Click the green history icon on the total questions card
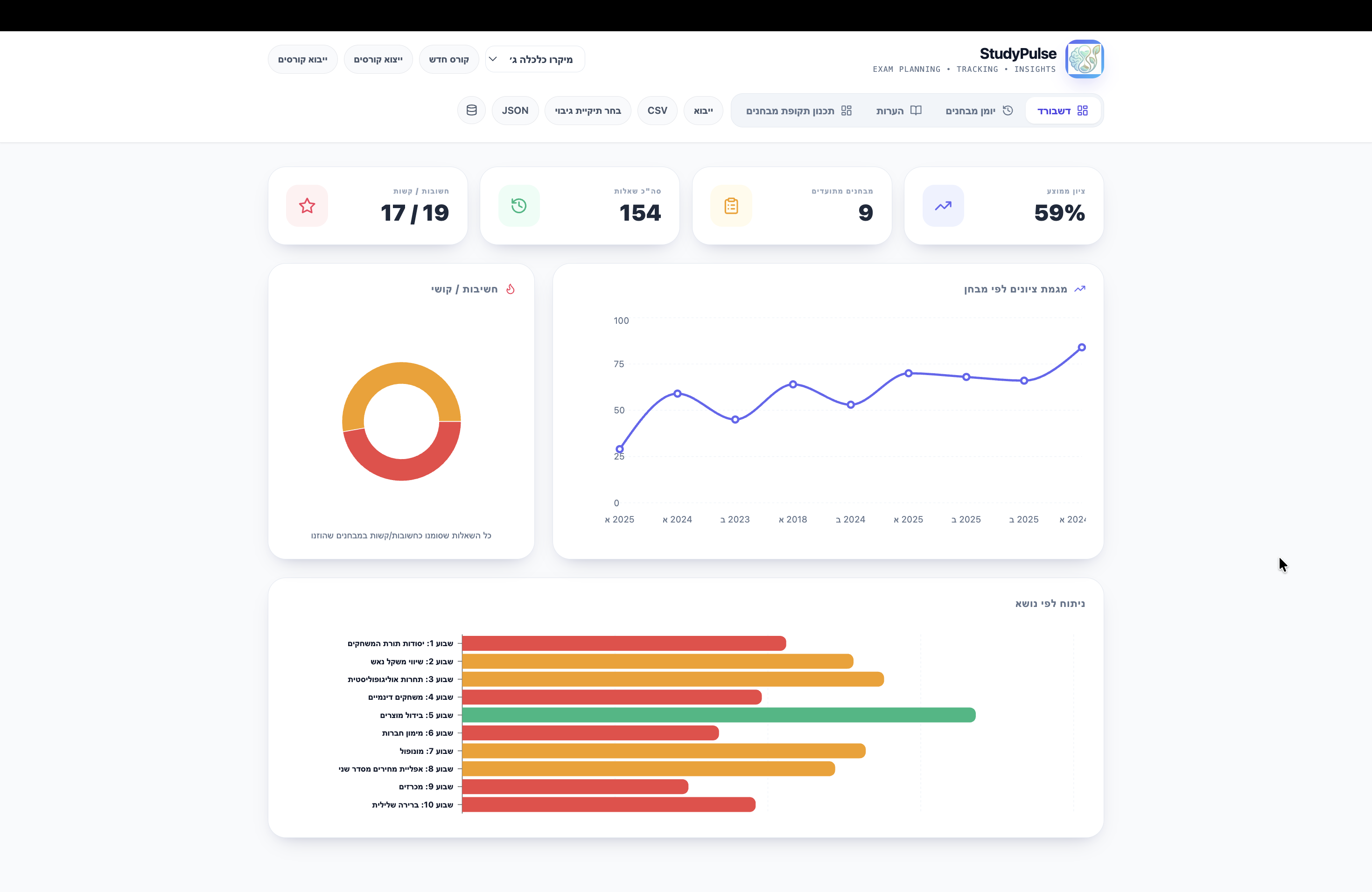Image resolution: width=1372 pixels, height=892 pixels. tap(519, 206)
